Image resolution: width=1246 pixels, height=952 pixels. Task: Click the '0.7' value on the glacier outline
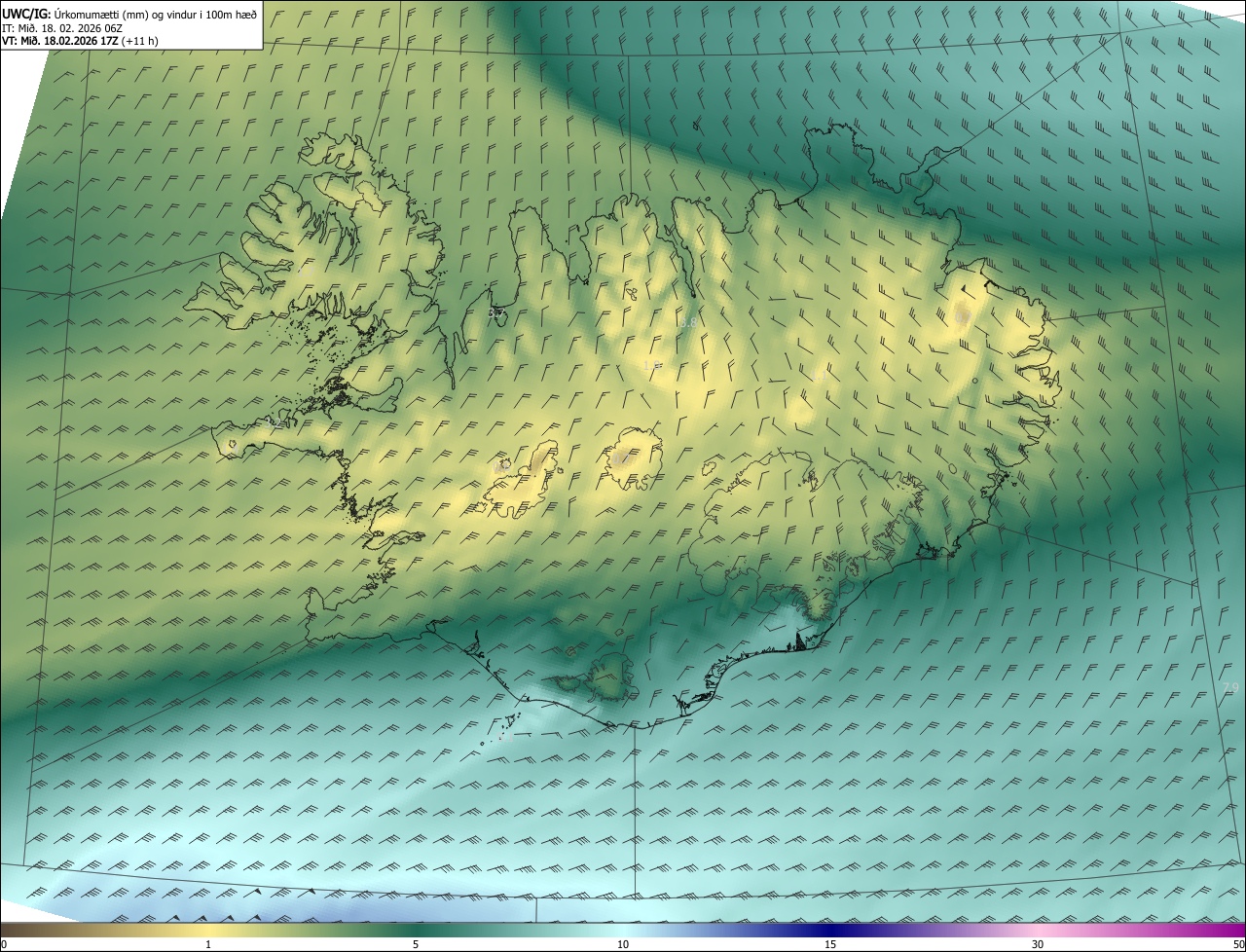coord(621,458)
